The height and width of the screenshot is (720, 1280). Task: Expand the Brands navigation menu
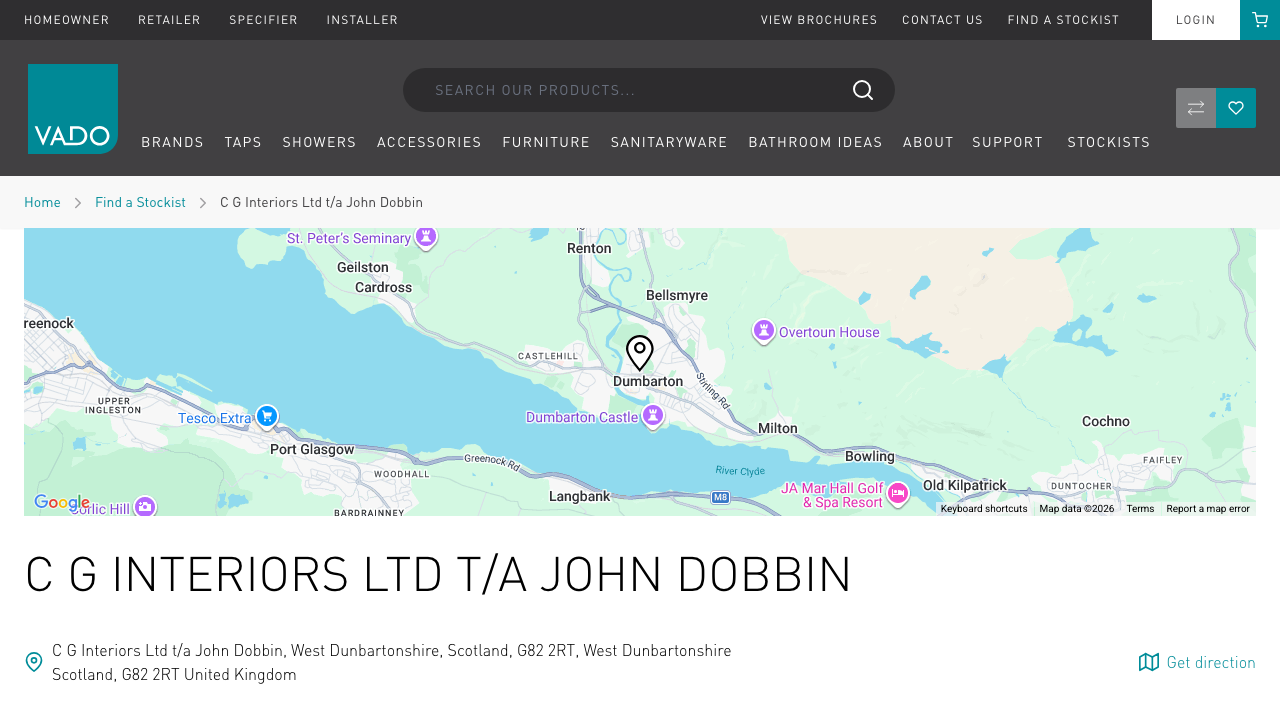click(172, 142)
